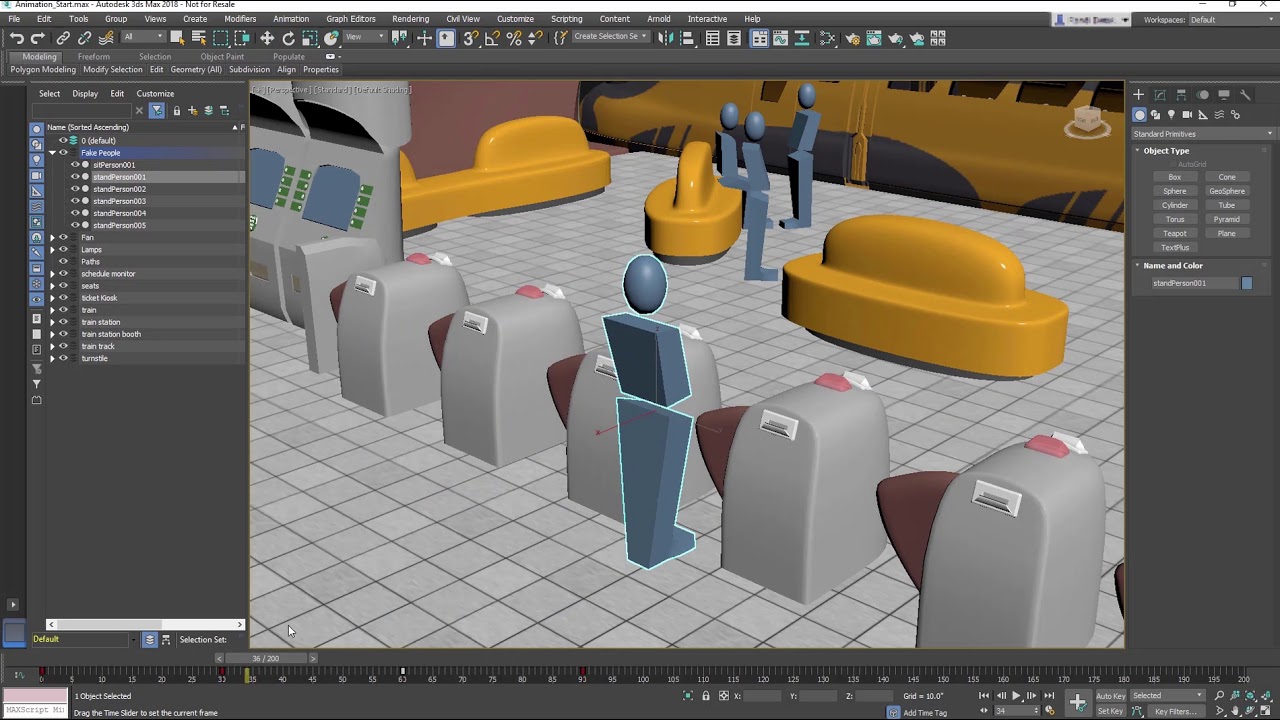Open Key Filters dialog button
Viewport: 1280px width, 720px height.
click(x=1175, y=711)
